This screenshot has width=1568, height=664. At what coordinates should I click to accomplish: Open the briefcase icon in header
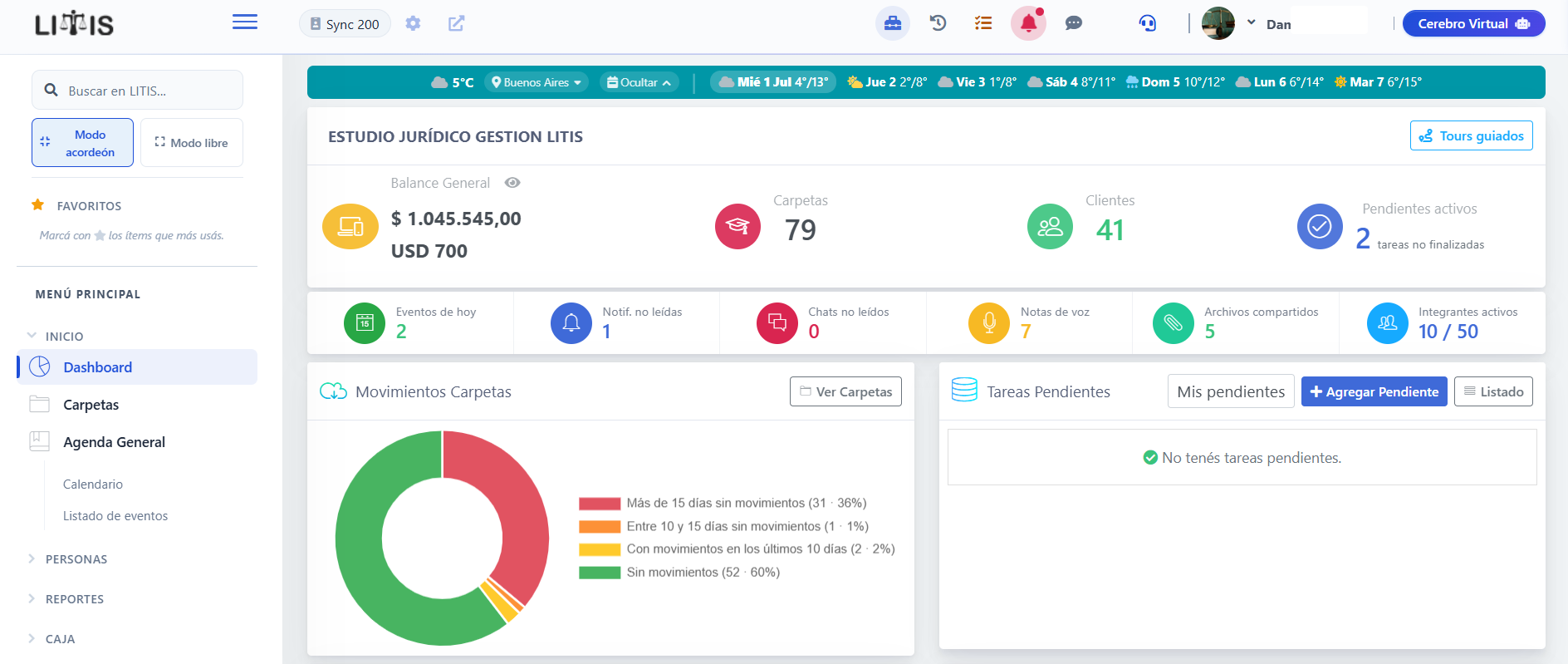coord(893,23)
